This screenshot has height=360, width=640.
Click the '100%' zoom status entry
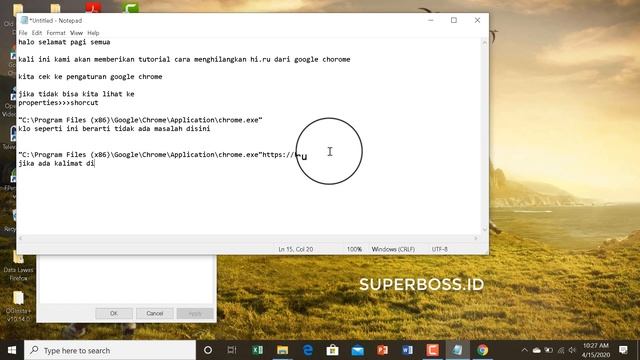coord(354,249)
